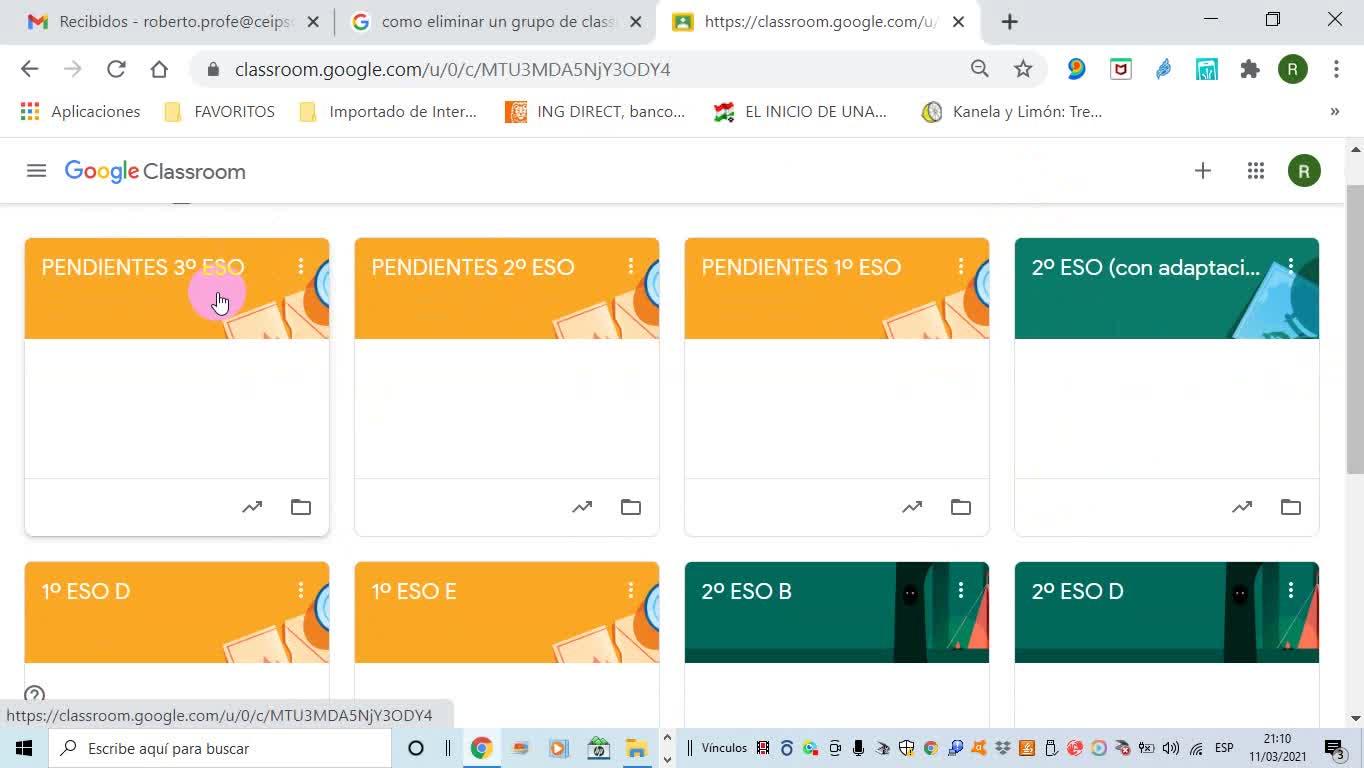Open the Drive folder for PENDIENTES 3º ESO
1364x768 pixels.
point(301,507)
